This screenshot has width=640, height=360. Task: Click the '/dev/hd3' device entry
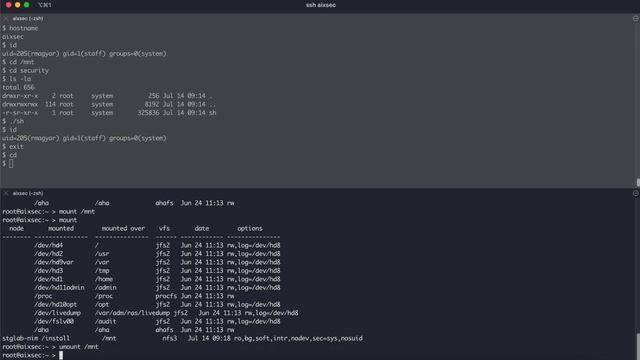(x=49, y=271)
